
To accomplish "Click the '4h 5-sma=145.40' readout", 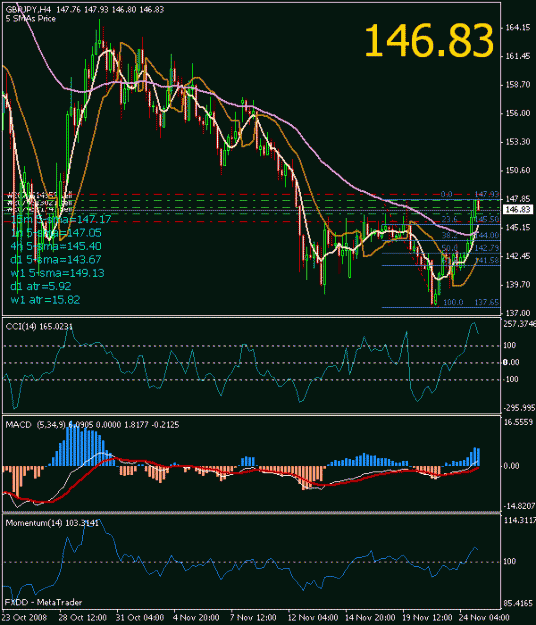I will 56,246.
